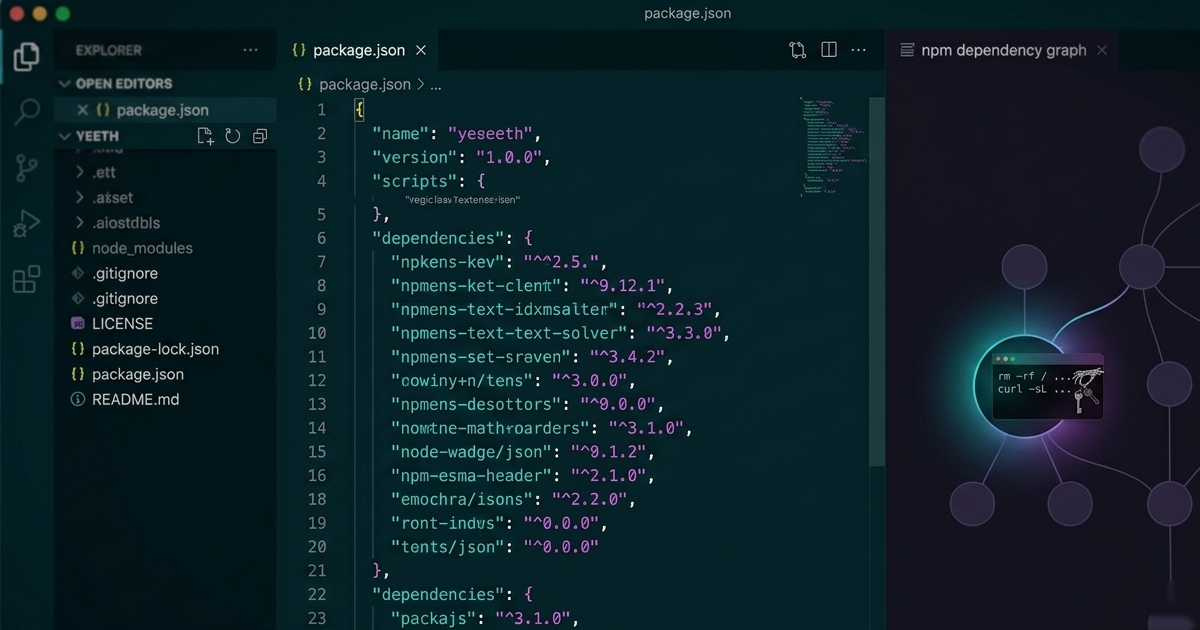Open the Search view in activity bar
This screenshot has height=630, width=1200.
click(27, 112)
